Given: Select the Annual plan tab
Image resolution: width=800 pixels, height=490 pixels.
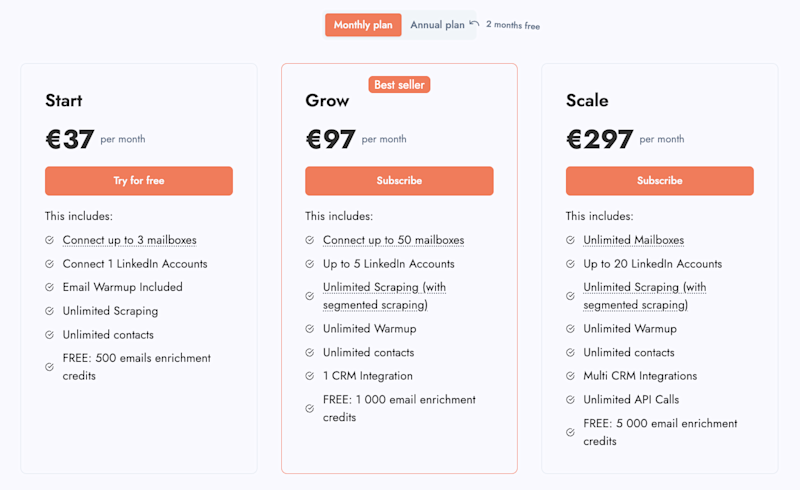Looking at the screenshot, I should [x=437, y=25].
